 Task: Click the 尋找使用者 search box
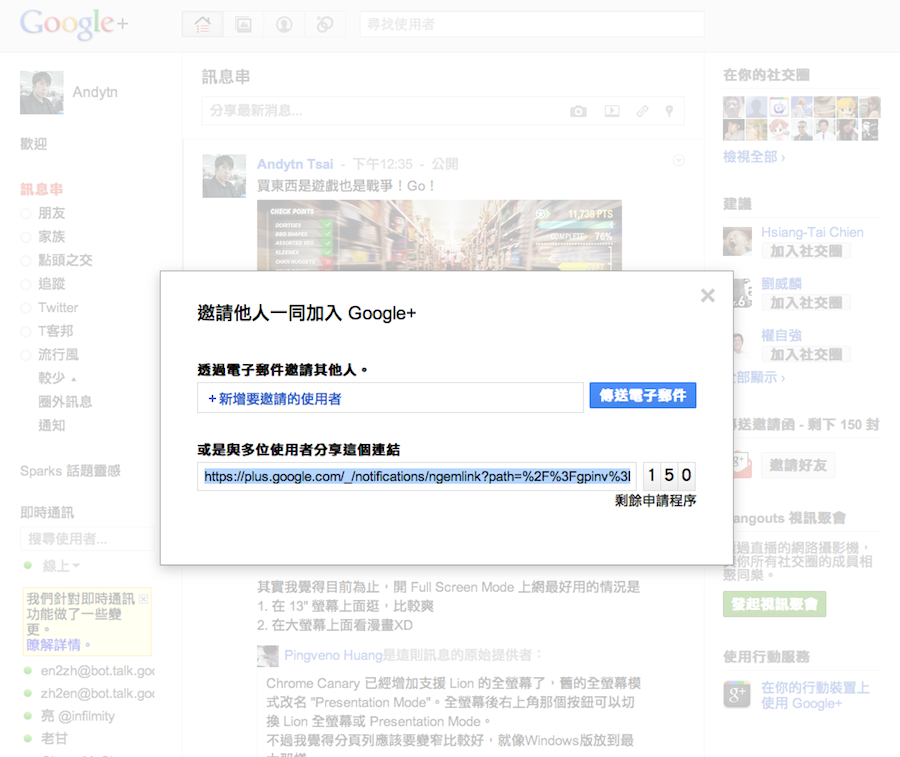tap(532, 24)
